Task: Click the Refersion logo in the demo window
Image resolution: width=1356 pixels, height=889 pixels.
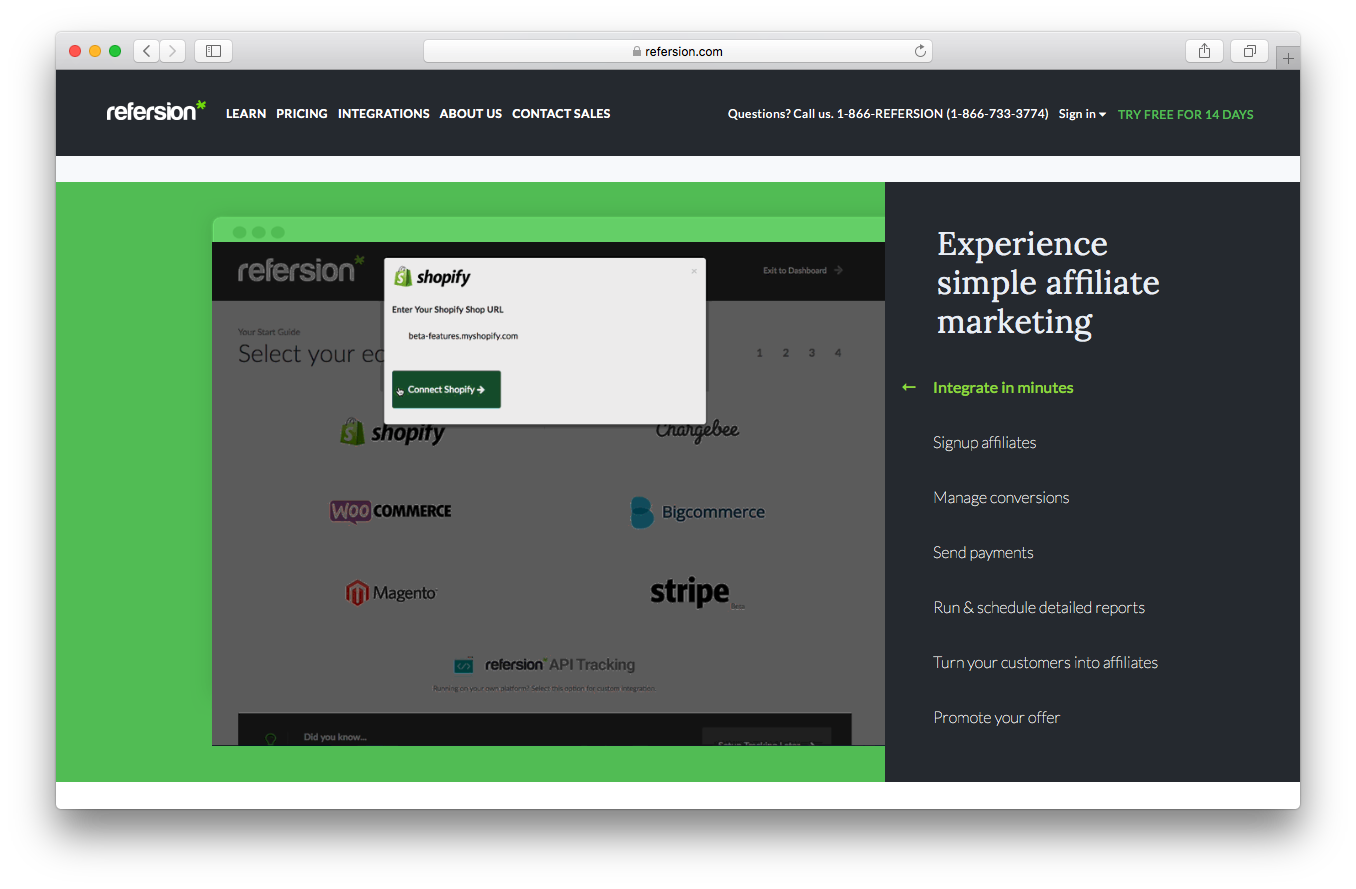Action: click(301, 269)
